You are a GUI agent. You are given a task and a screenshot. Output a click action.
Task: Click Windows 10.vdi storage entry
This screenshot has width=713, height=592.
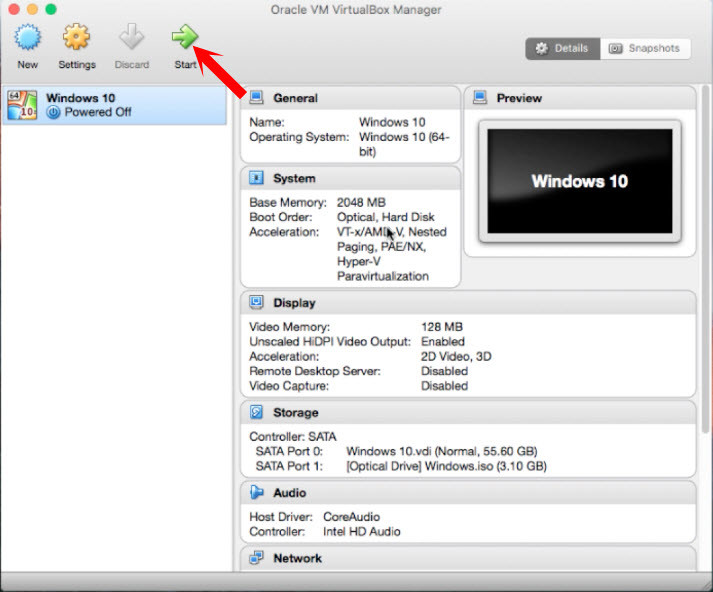[442, 451]
